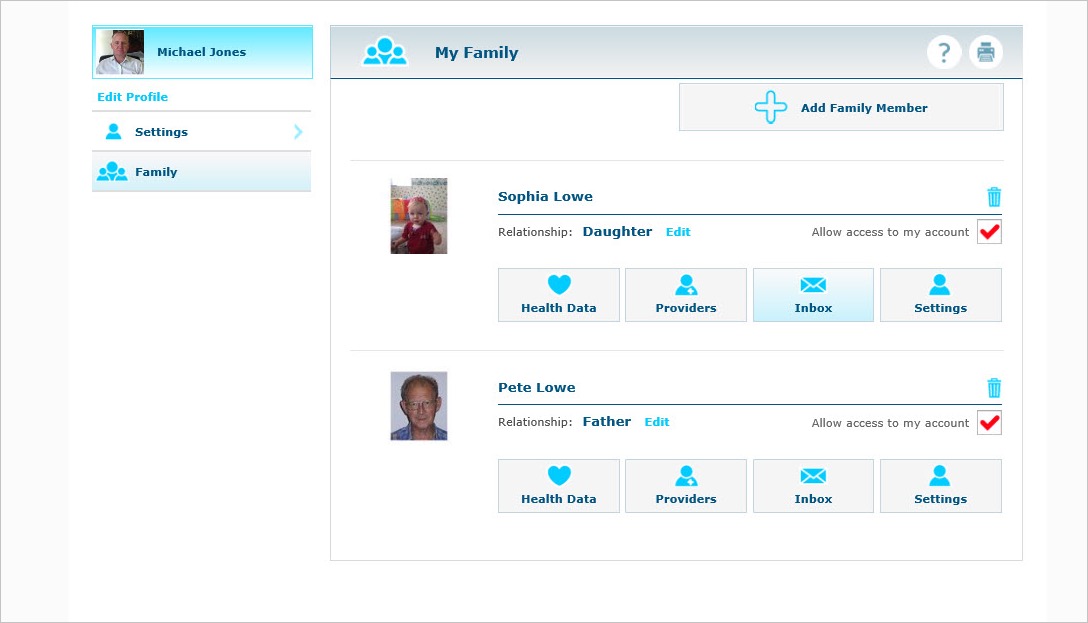The height and width of the screenshot is (623, 1088).
Task: Select the Settings item in sidebar
Action: [201, 132]
